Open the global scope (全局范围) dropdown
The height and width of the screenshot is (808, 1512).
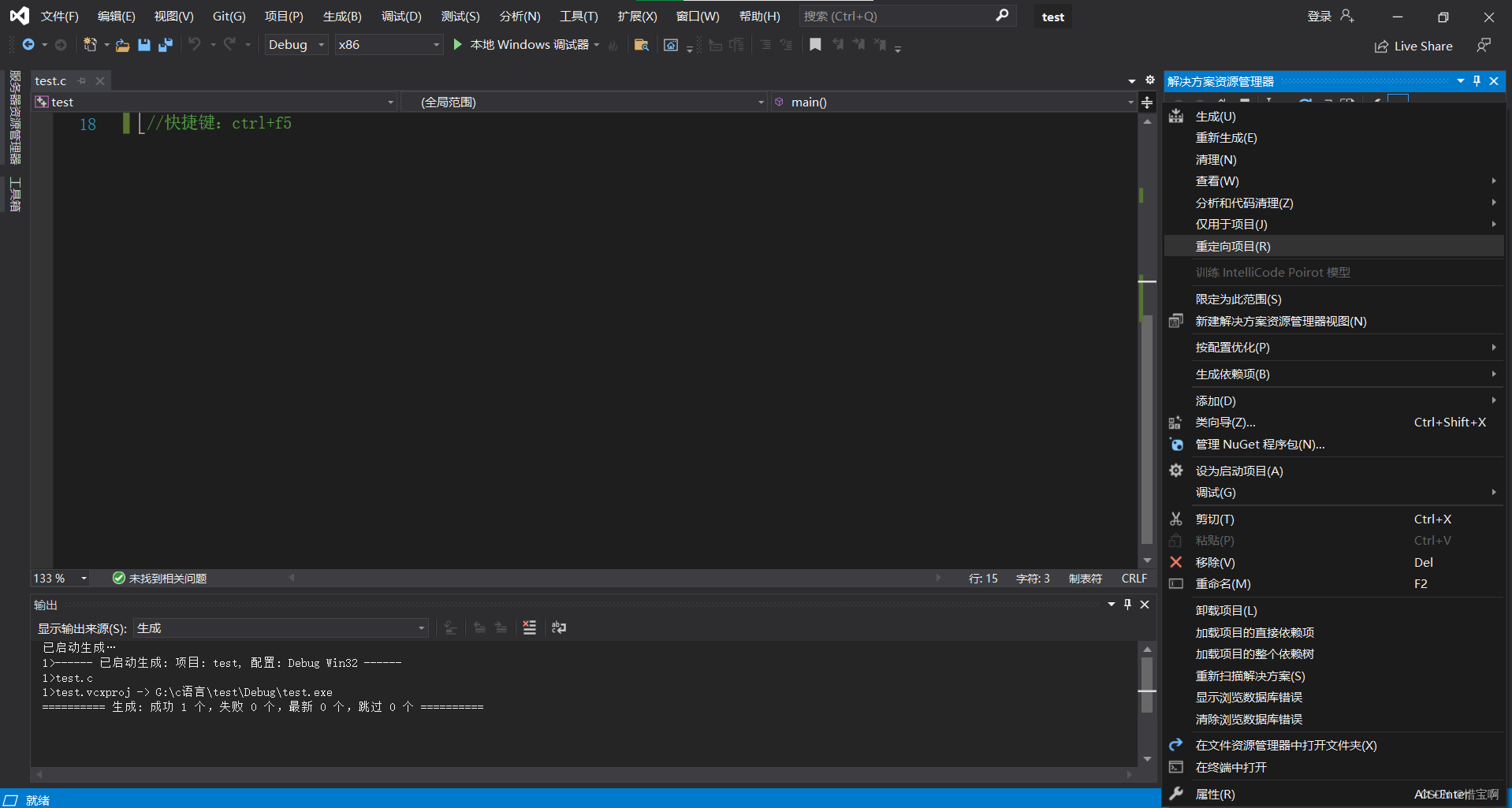coord(585,102)
